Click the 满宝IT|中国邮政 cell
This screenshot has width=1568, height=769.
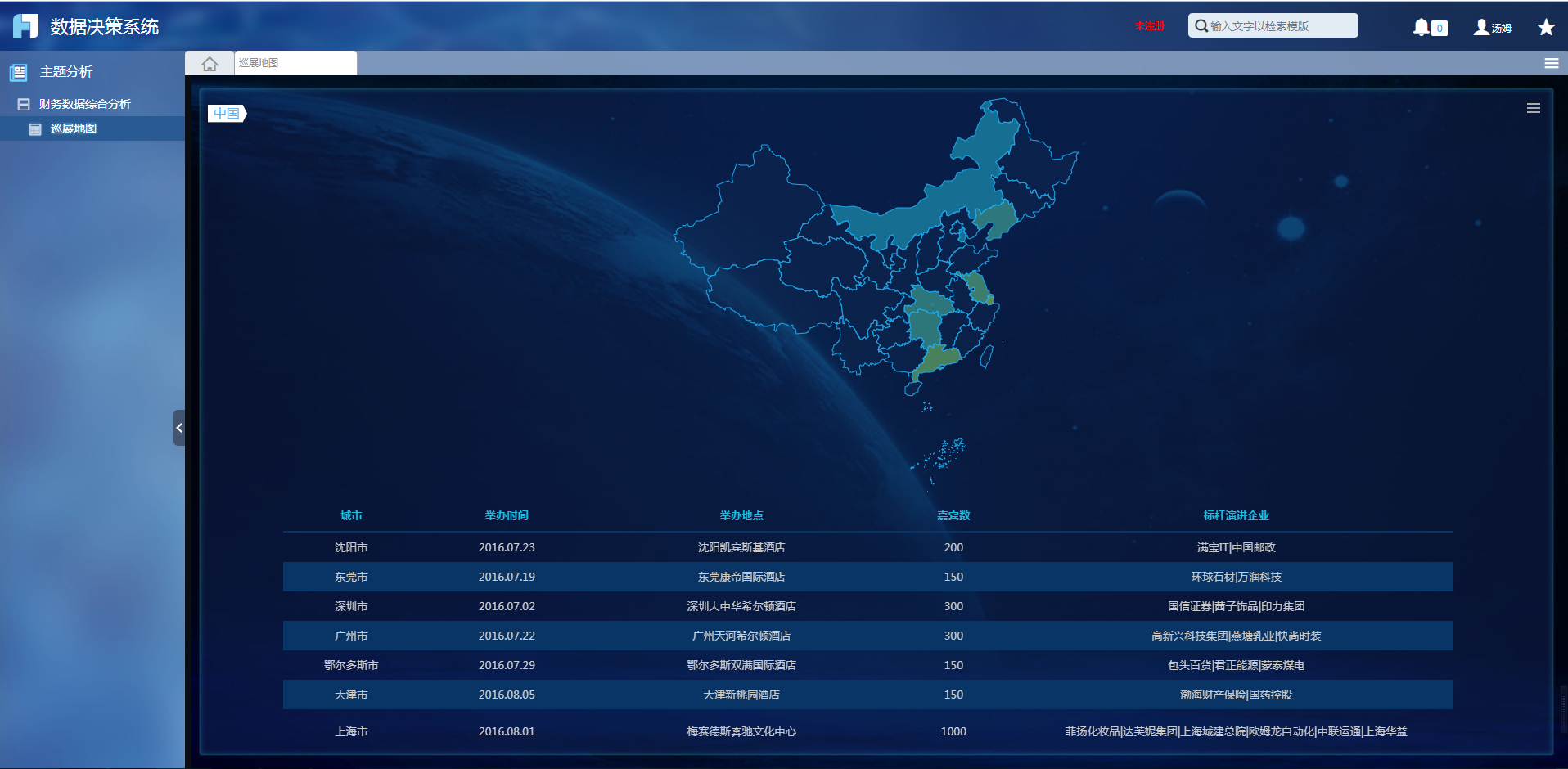point(1236,547)
